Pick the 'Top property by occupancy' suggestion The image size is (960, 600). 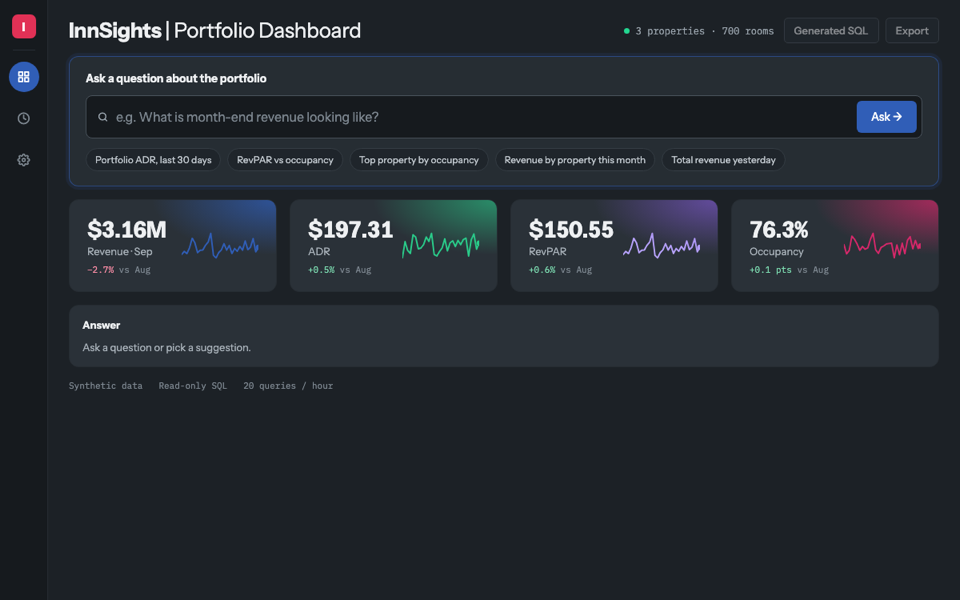[419, 160]
